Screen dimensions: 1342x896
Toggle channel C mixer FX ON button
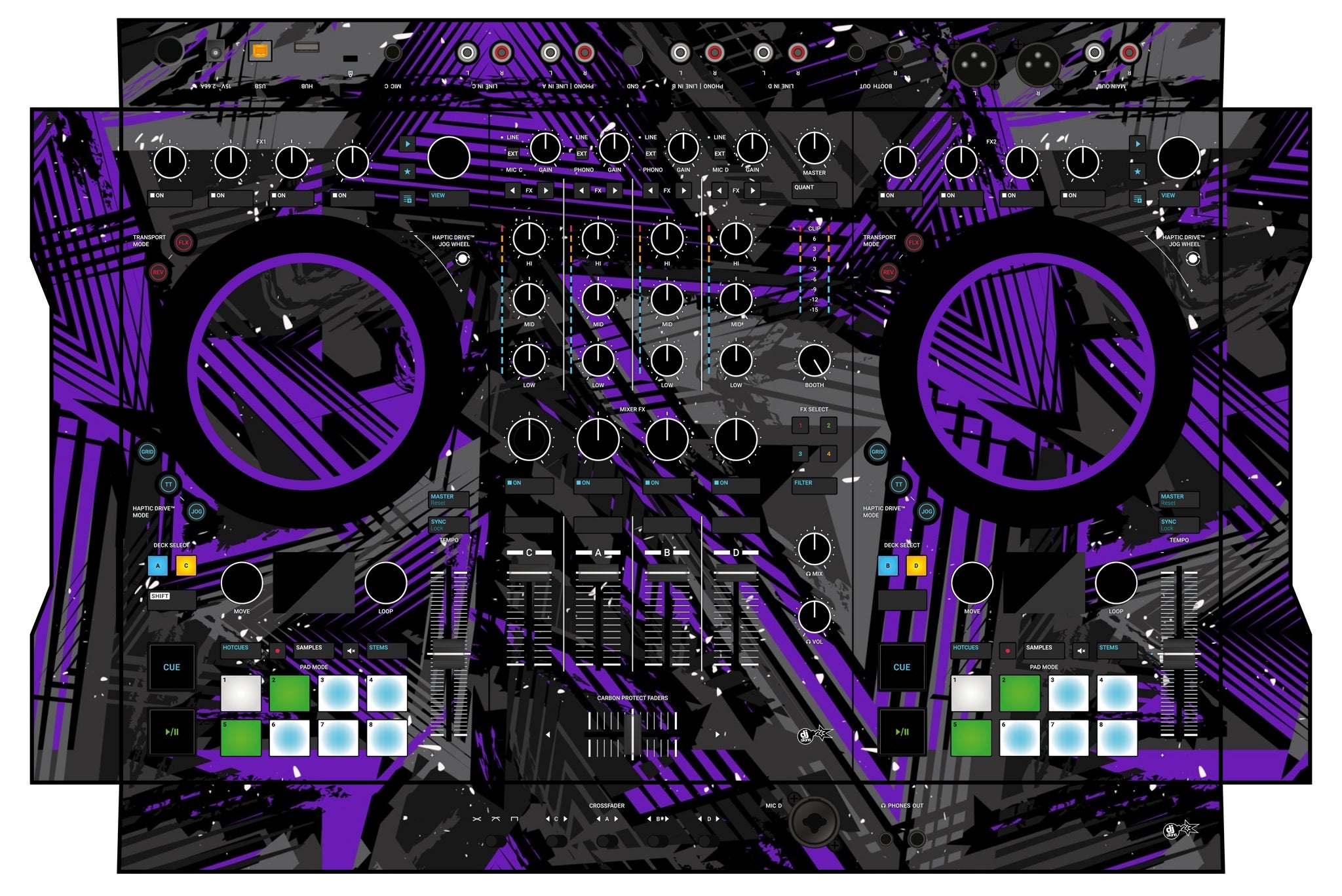coord(529,486)
